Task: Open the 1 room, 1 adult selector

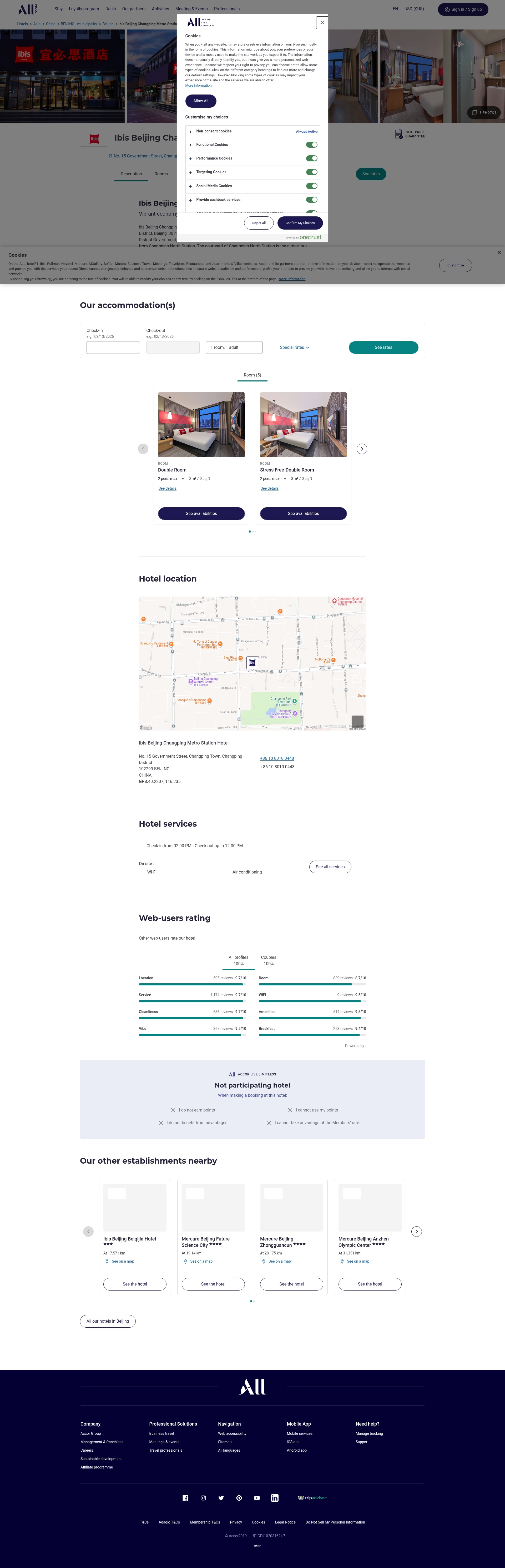Action: (234, 348)
